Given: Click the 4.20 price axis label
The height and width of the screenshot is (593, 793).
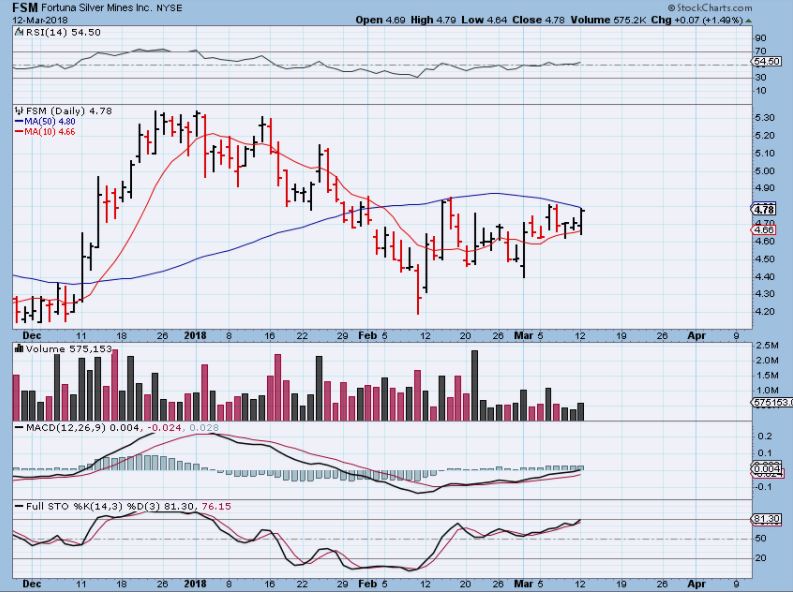Looking at the screenshot, I should (x=765, y=311).
